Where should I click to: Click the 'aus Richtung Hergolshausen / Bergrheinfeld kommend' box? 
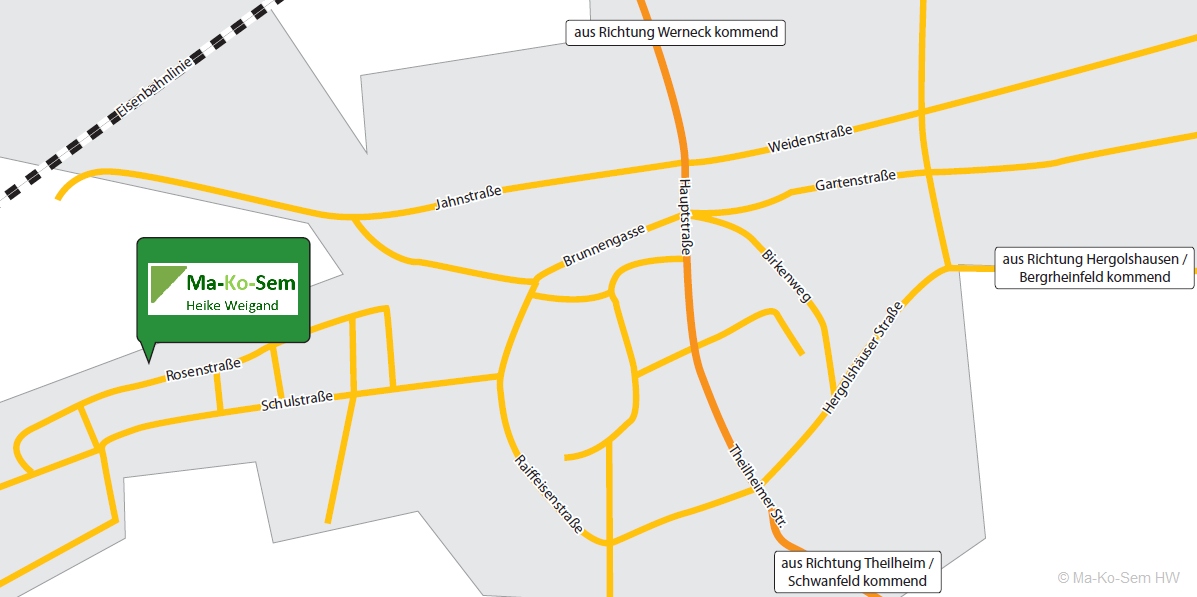pyautogui.click(x=1094, y=267)
